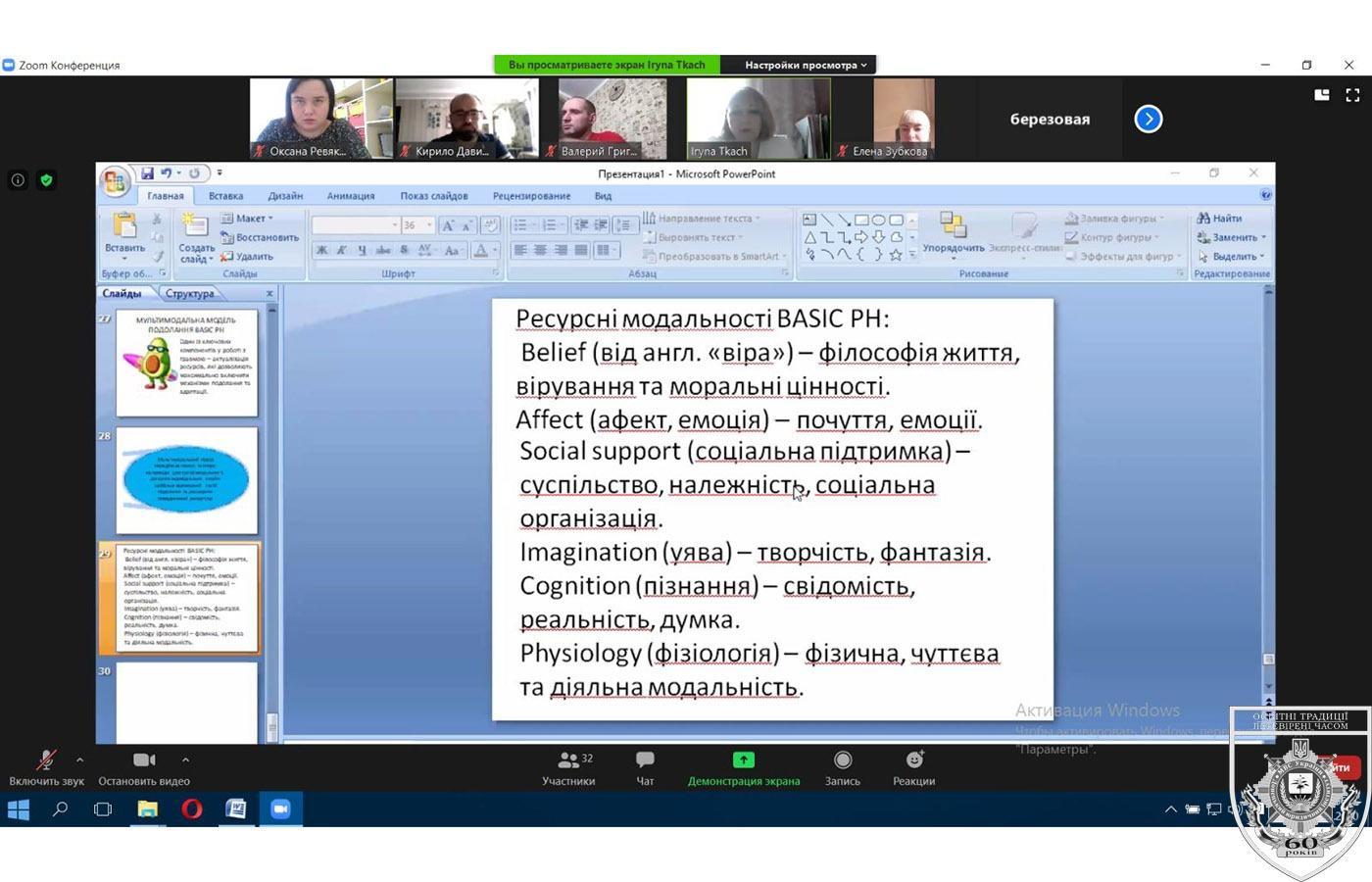Open the view settings dropdown
Viewport: 1372px width, 882px height.
[x=805, y=65]
